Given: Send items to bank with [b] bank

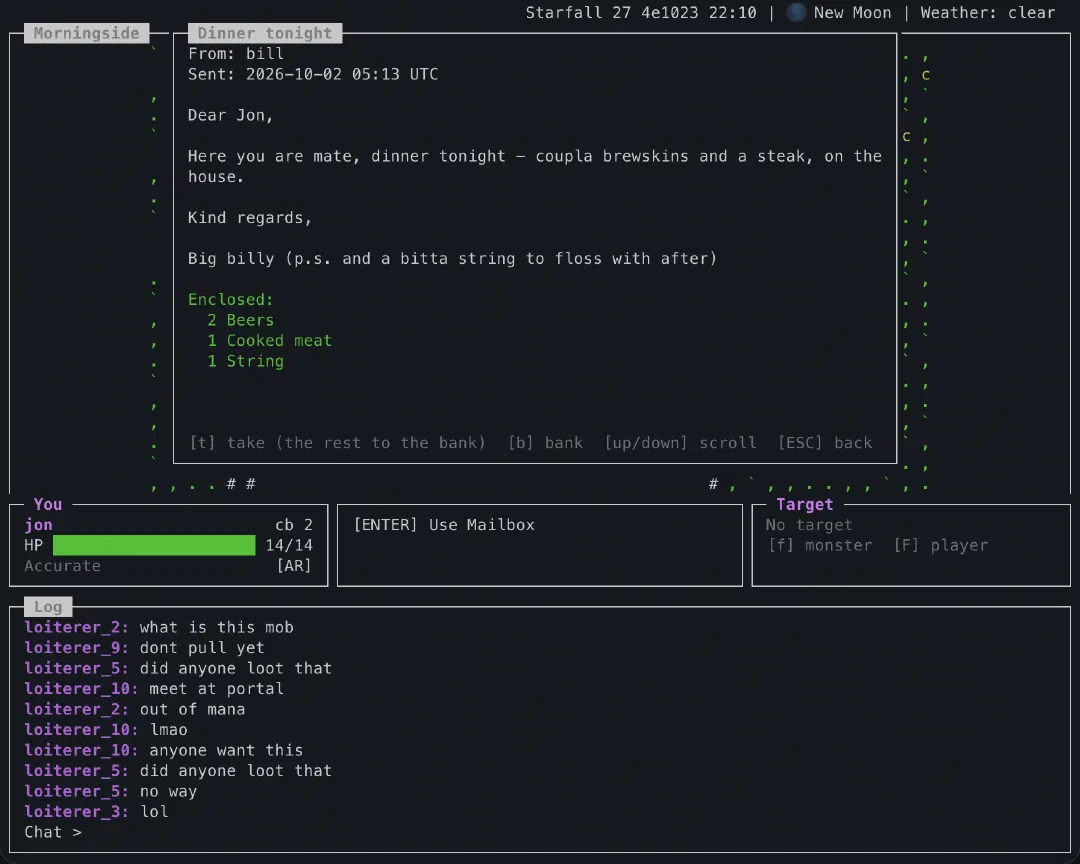Looking at the screenshot, I should click(545, 442).
